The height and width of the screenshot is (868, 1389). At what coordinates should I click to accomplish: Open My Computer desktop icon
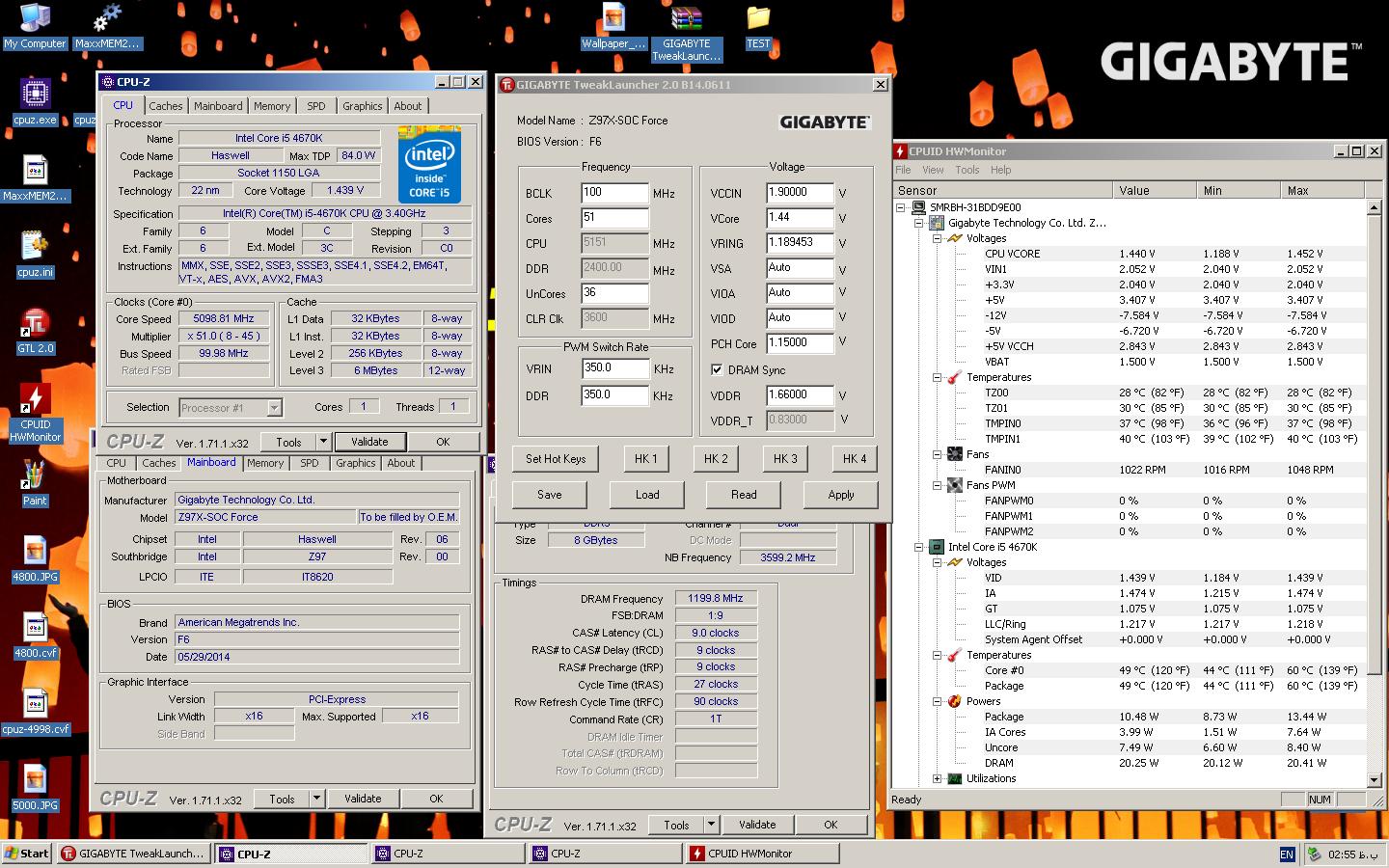[x=35, y=27]
